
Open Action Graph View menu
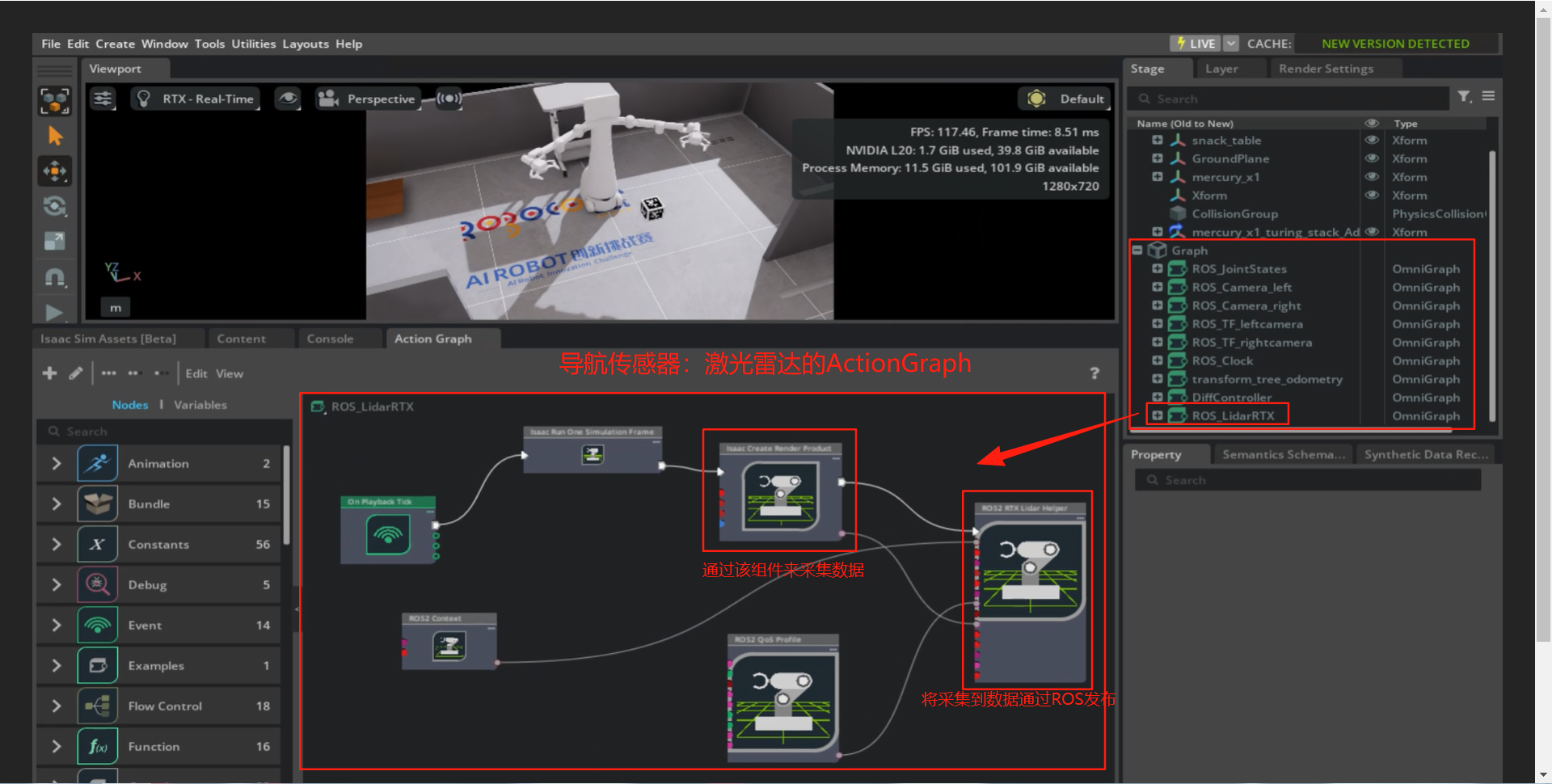(x=230, y=373)
